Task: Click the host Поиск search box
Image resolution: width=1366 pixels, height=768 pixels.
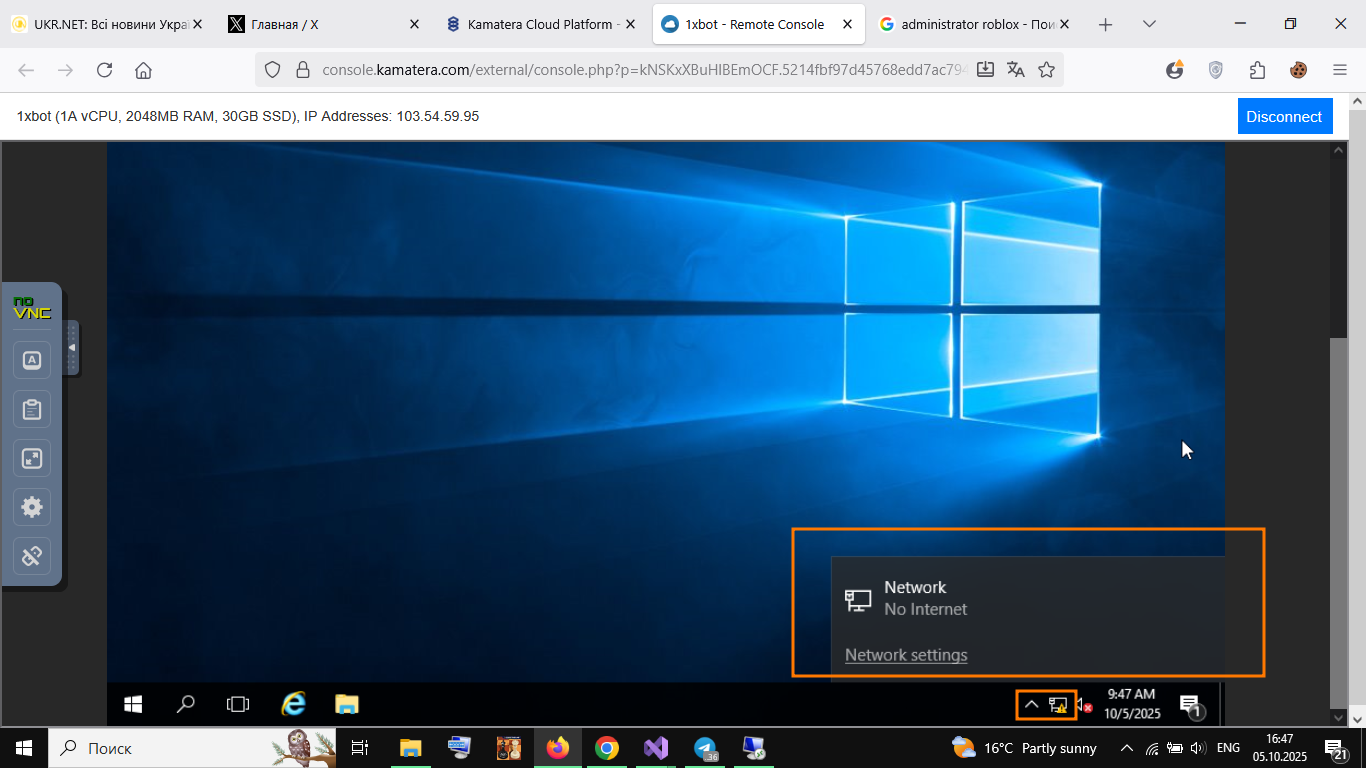Action: (192, 748)
